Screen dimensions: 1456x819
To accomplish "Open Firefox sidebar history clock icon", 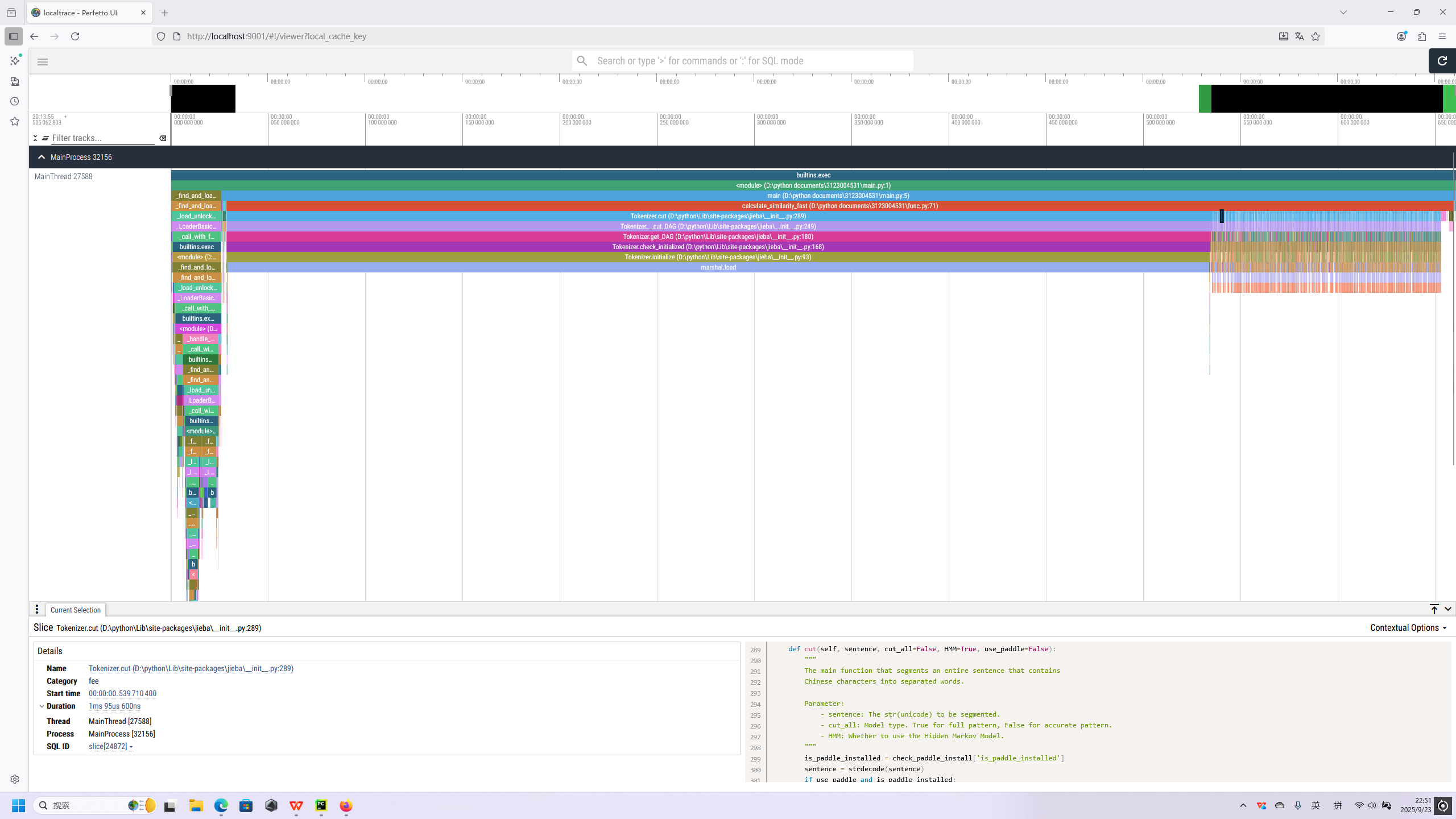I will [x=15, y=101].
